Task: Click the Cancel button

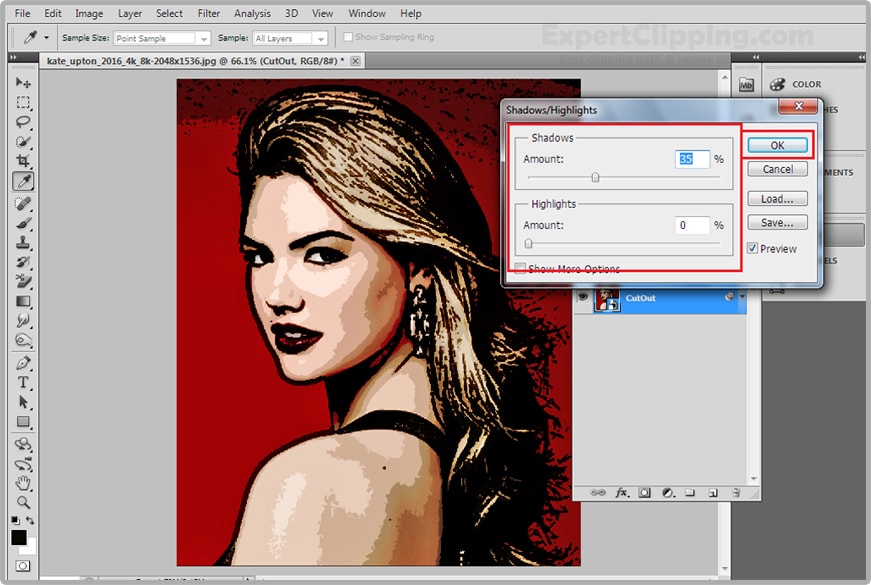Action: 777,169
